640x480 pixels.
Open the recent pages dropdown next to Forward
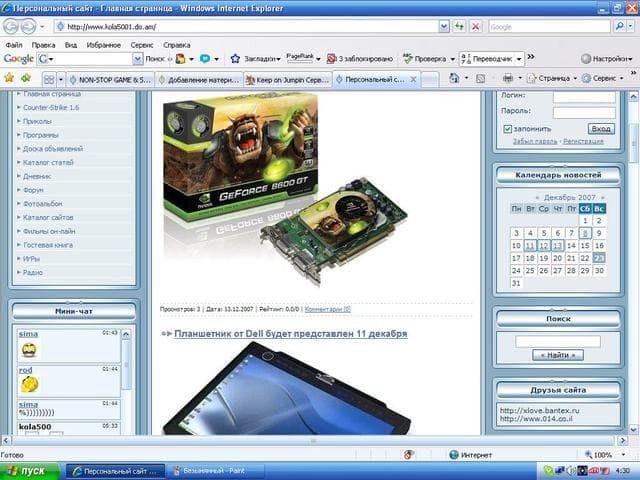(42, 27)
